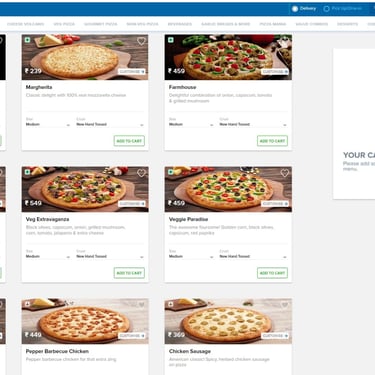The height and width of the screenshot is (375, 375).
Task: Click the veg indicator on Veggie Paradise
Action: point(171,172)
